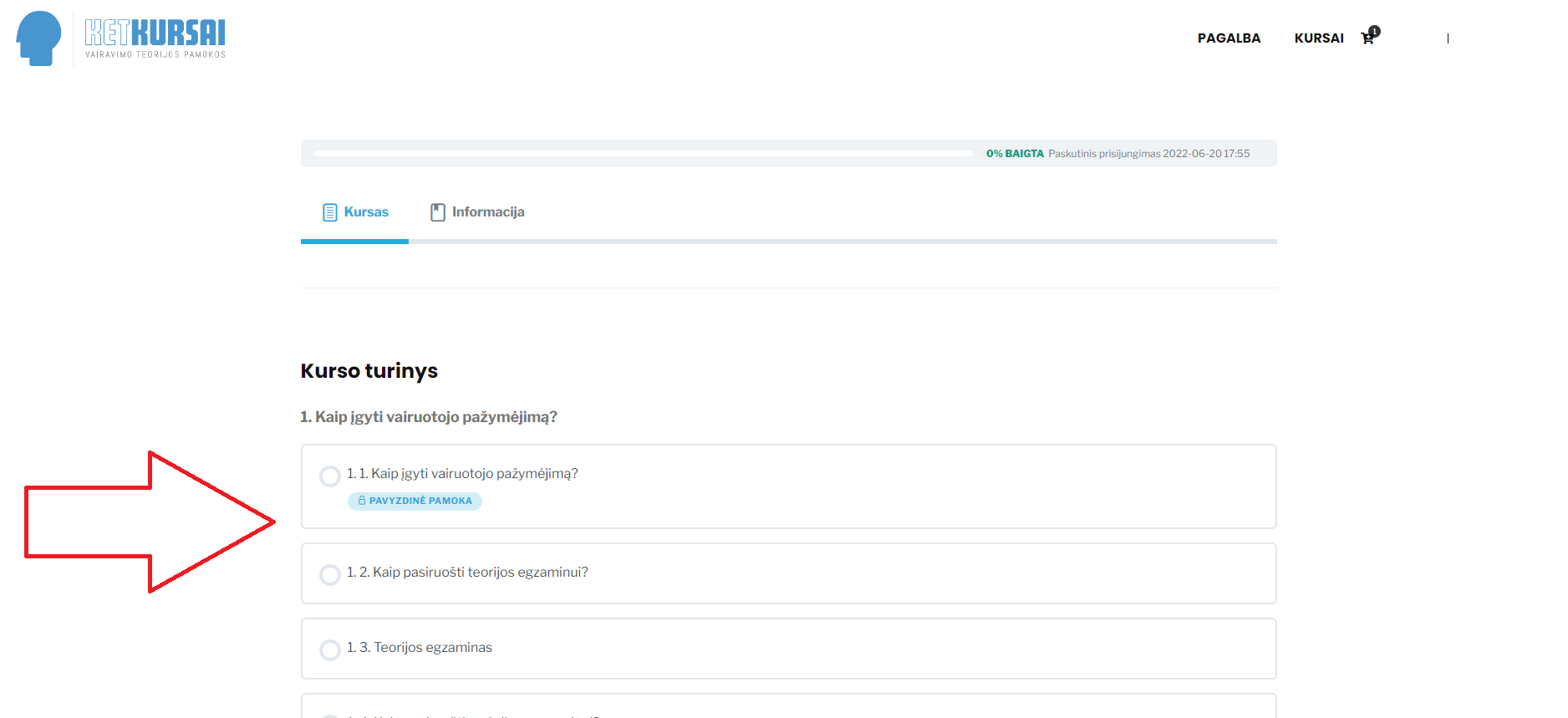The height and width of the screenshot is (718, 1568).
Task: Click the bookmark icon beside Informacija
Action: pyautogui.click(x=438, y=212)
